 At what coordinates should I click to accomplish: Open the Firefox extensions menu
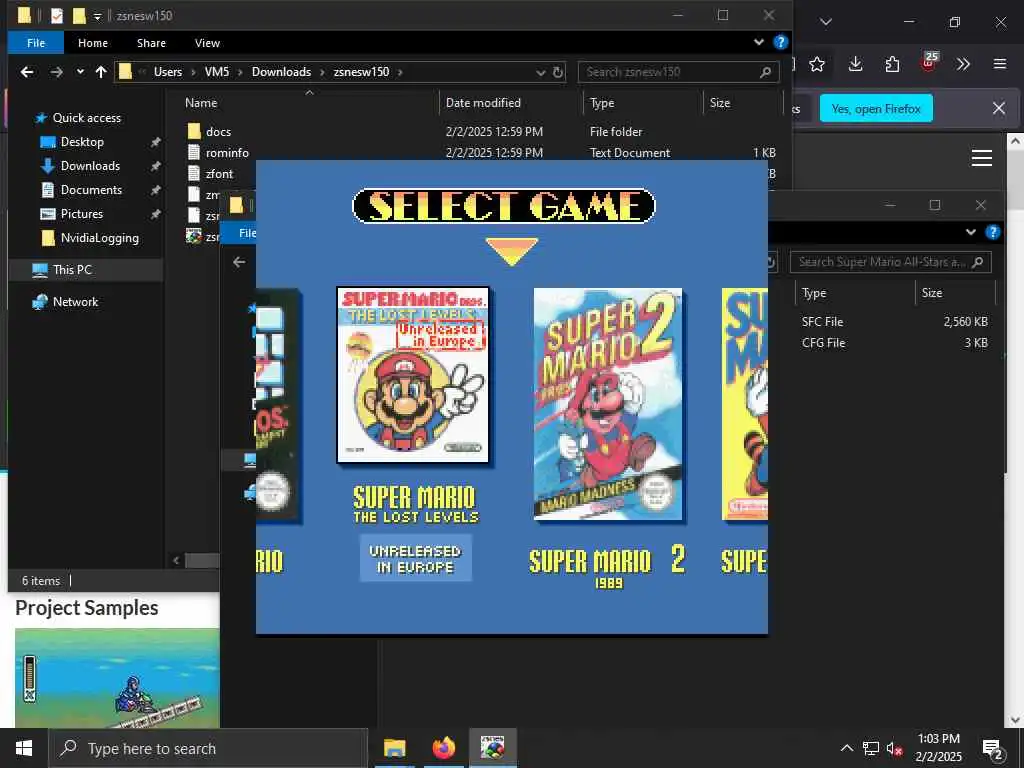(x=892, y=64)
